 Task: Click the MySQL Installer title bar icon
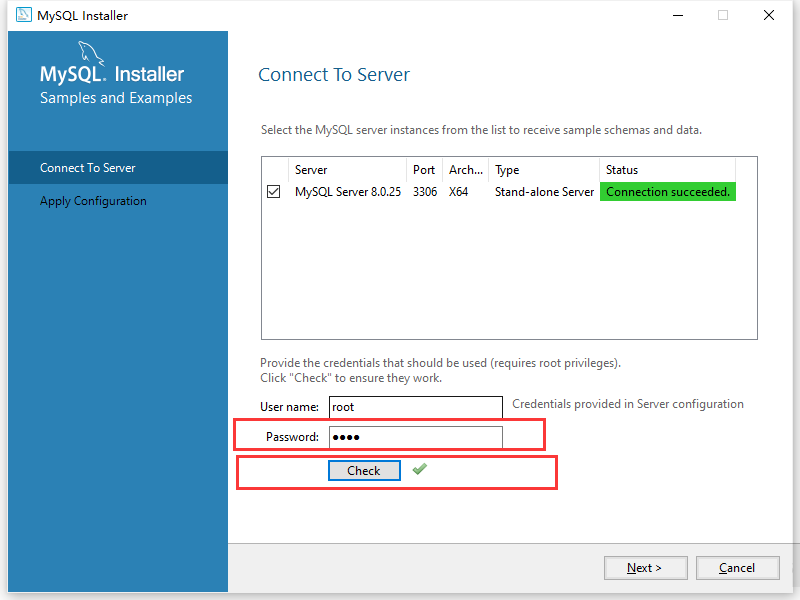pos(23,16)
